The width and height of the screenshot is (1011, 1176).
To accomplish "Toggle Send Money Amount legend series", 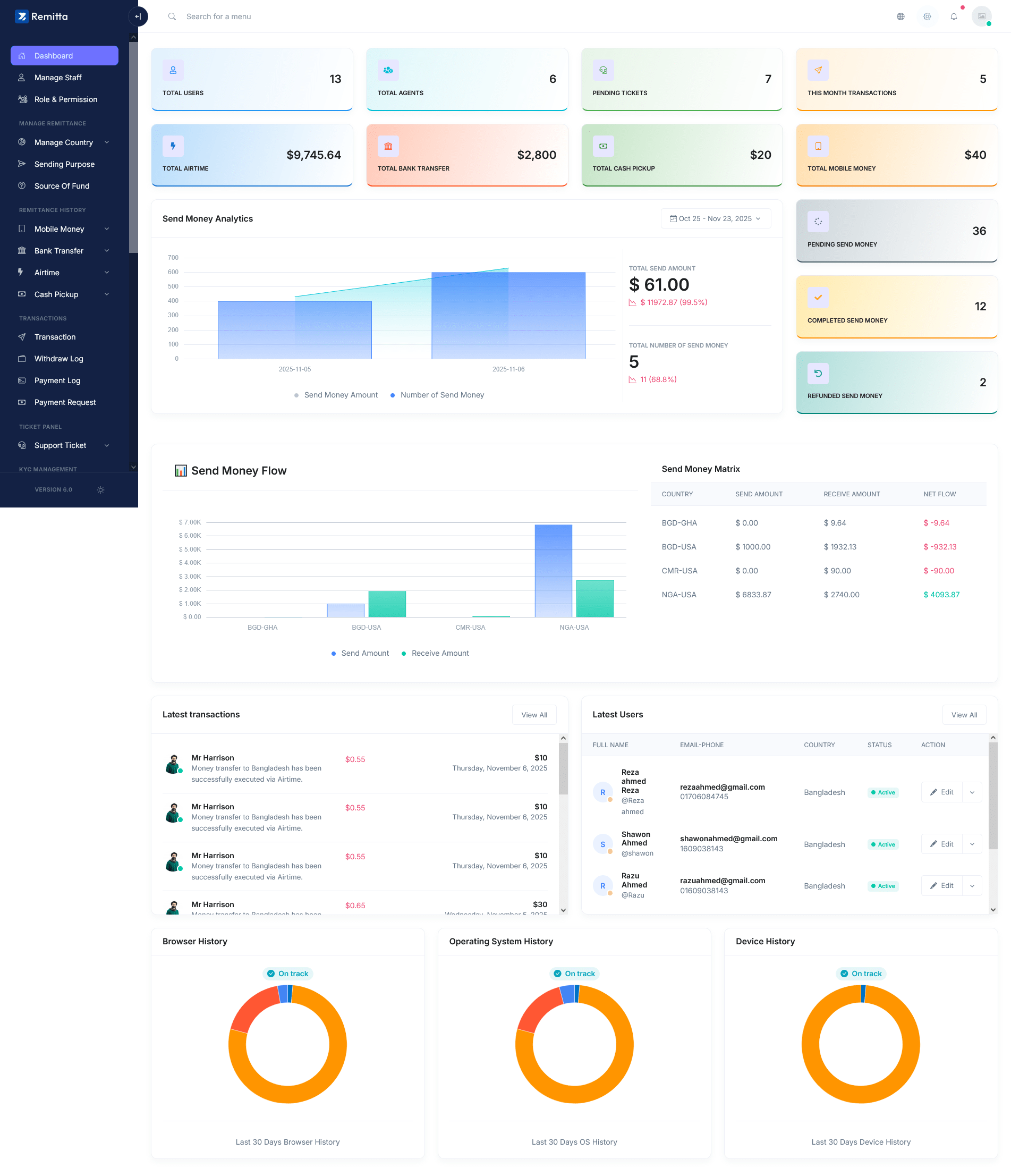I will pos(336,395).
